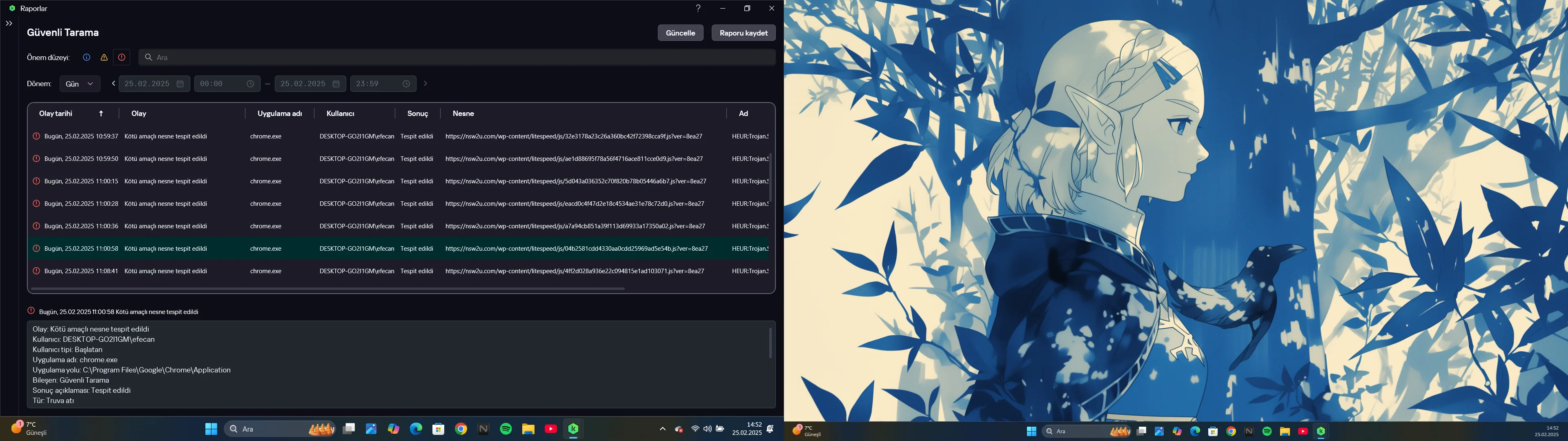The height and width of the screenshot is (441, 1568).
Task: Click alert icon of the 11:00:58 row
Action: 36,249
